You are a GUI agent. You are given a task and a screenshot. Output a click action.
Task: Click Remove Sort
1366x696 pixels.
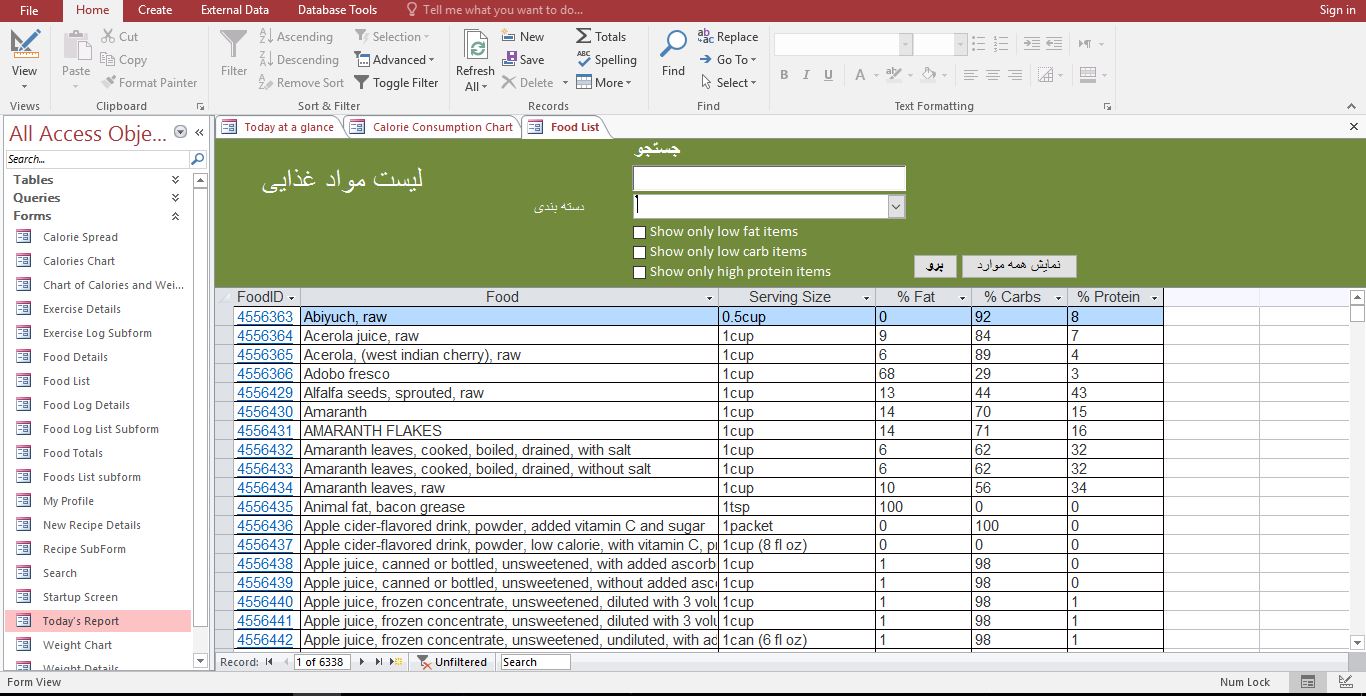click(x=301, y=83)
